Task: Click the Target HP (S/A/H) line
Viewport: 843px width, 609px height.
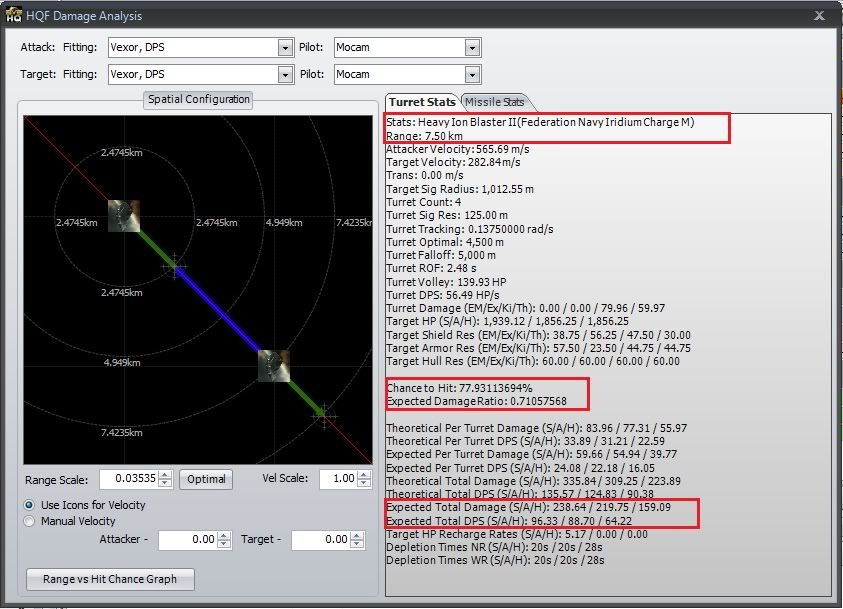Action: 507,321
